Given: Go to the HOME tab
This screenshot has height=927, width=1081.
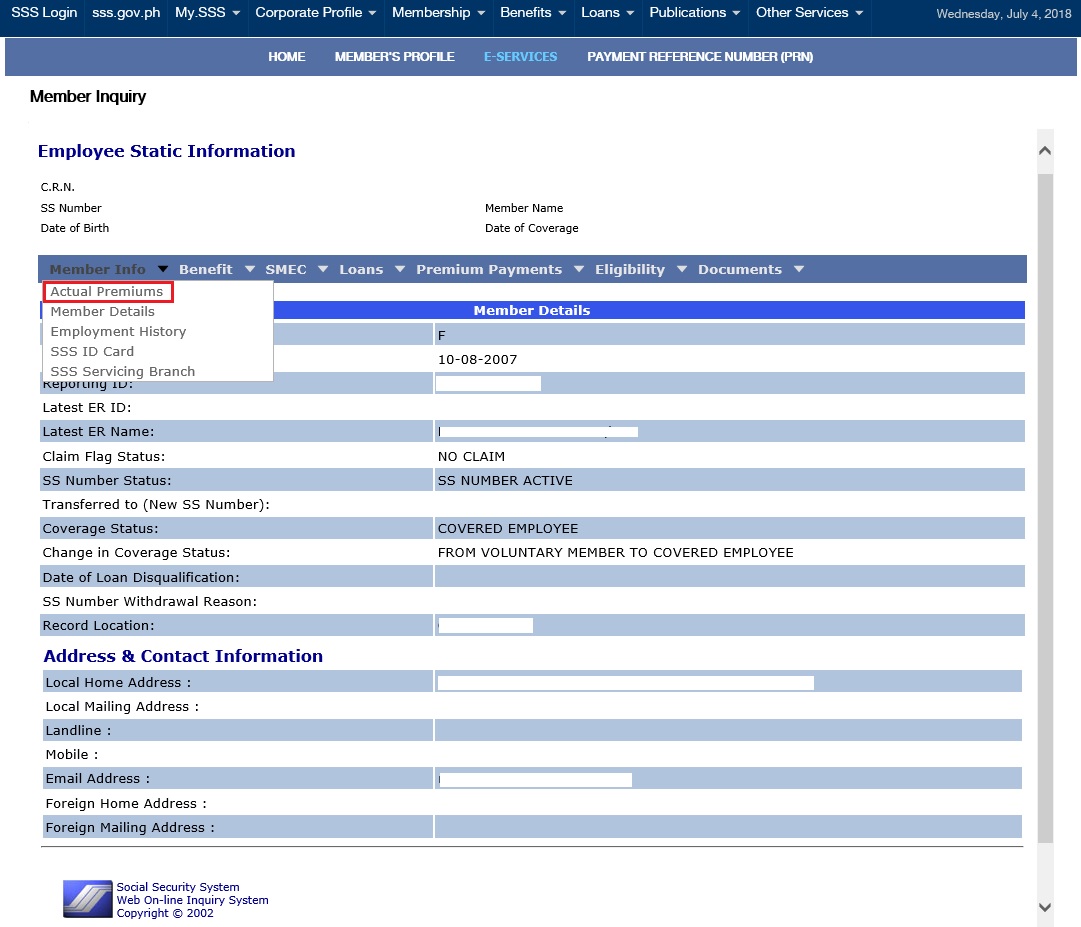Looking at the screenshot, I should (x=287, y=57).
